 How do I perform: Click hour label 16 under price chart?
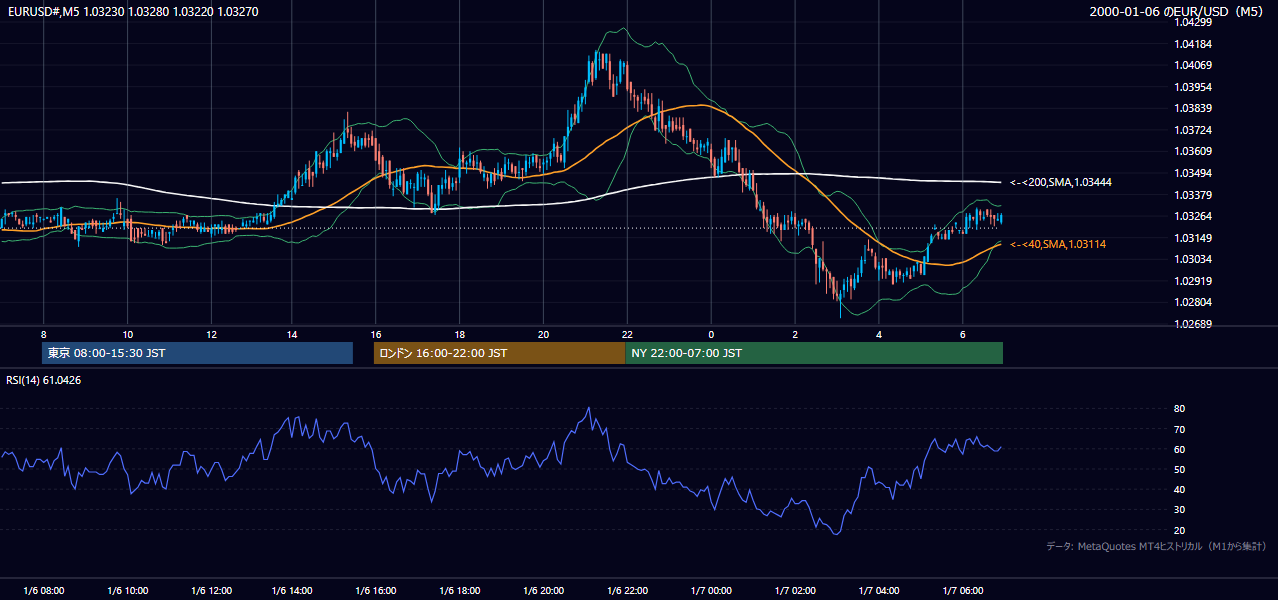point(376,334)
